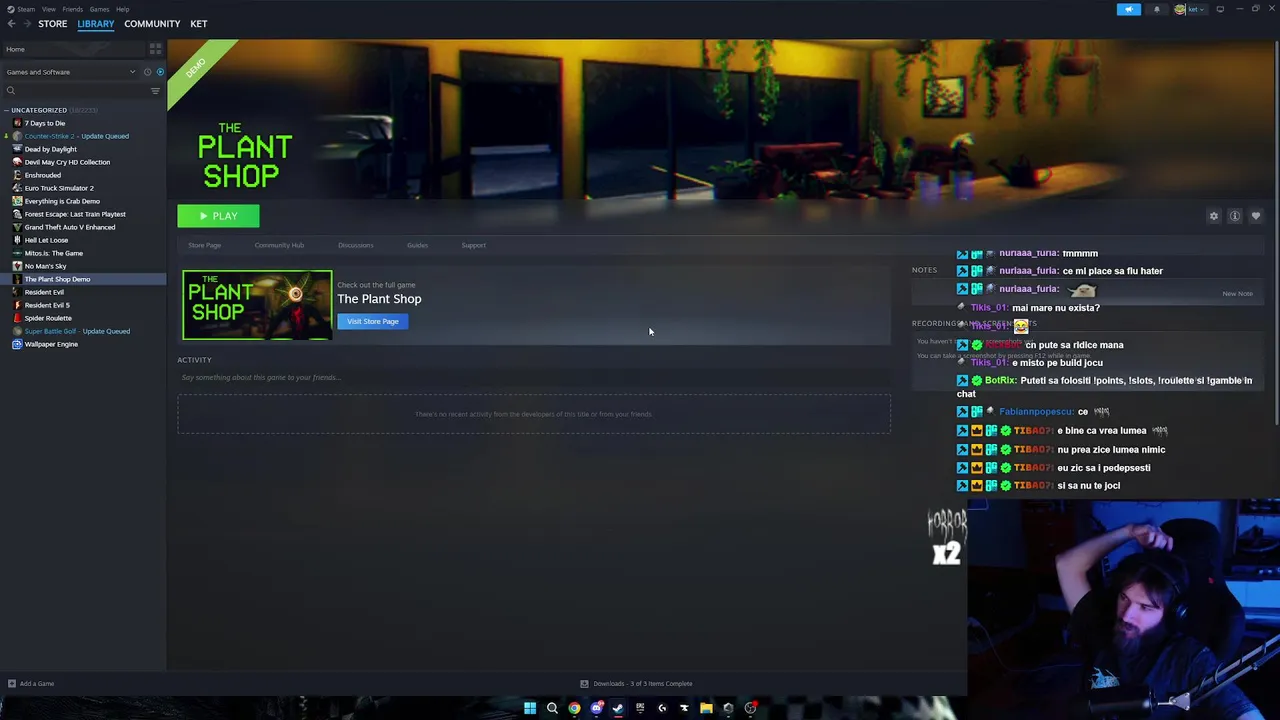Open The Plant Shop full game thumbnail
Viewport: 1280px width, 720px height.
tap(257, 305)
